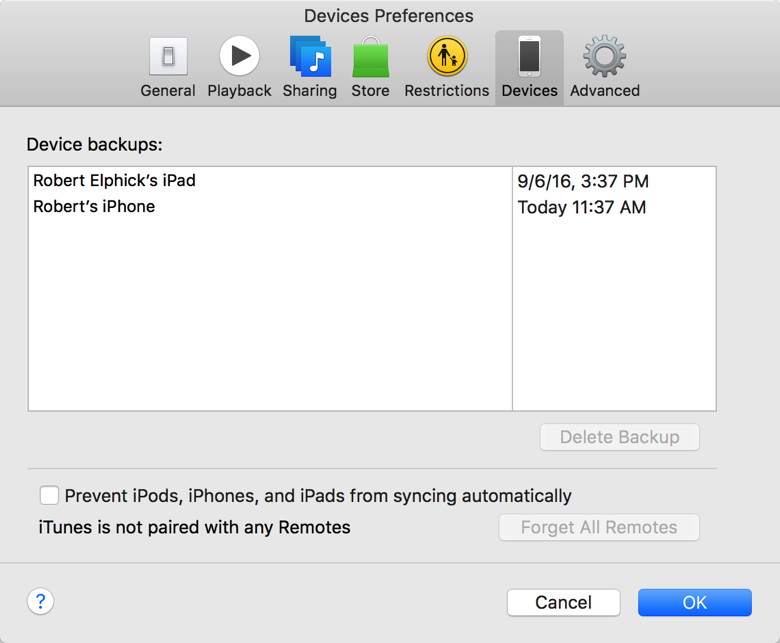Open the Advanced preferences gear icon

pyautogui.click(x=604, y=56)
